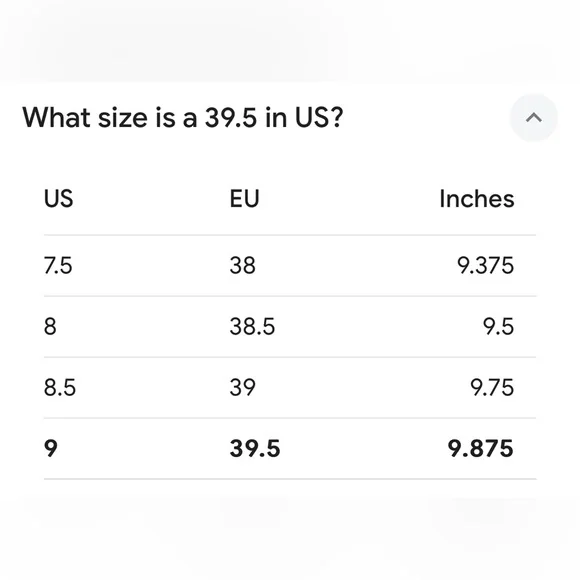
Task: Select the Inches column header
Action: [477, 199]
